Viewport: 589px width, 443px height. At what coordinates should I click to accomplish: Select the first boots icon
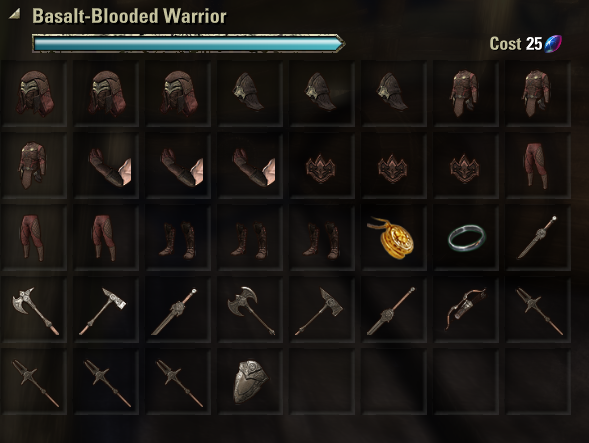click(x=178, y=237)
